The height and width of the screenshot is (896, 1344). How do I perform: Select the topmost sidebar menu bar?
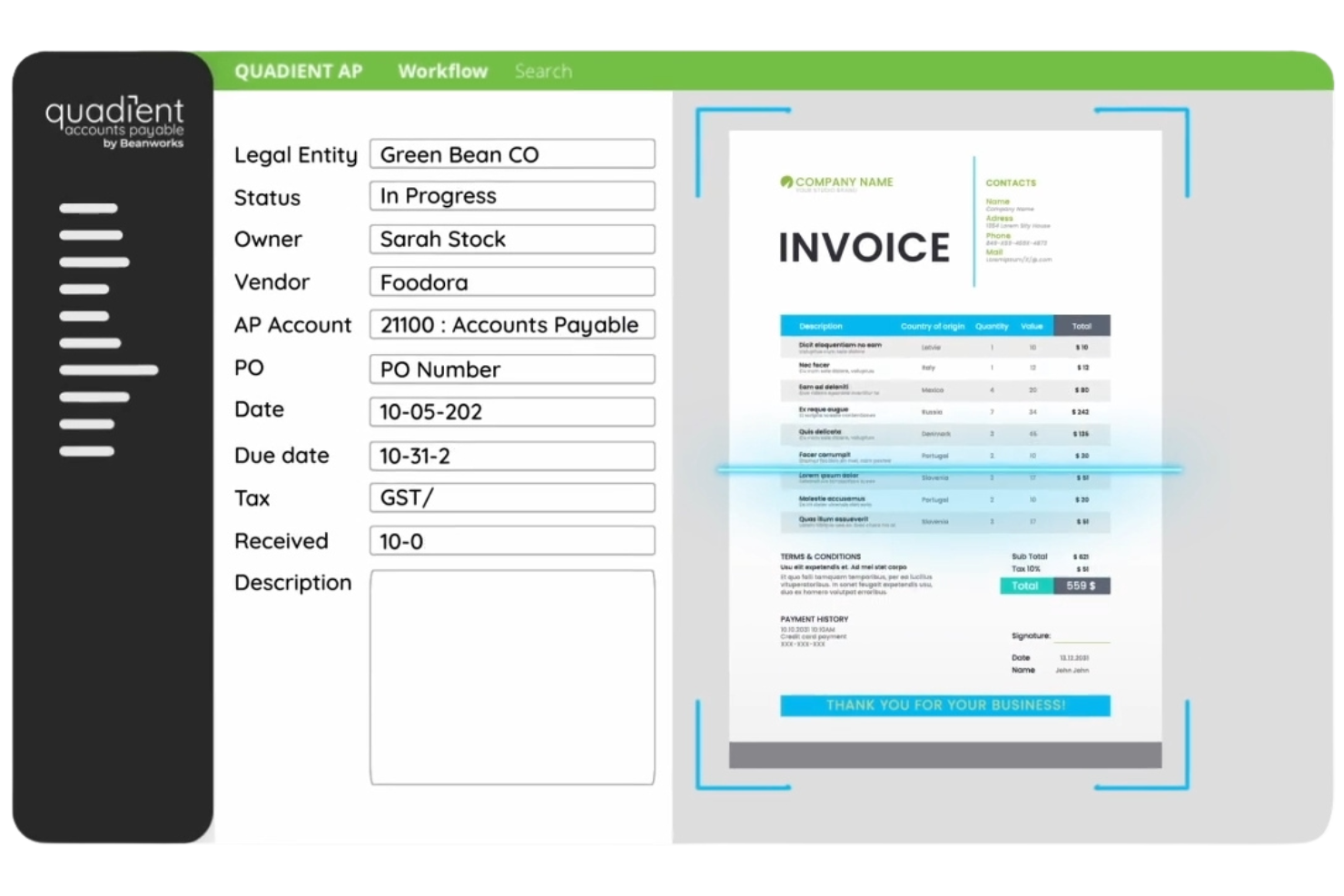(x=88, y=209)
